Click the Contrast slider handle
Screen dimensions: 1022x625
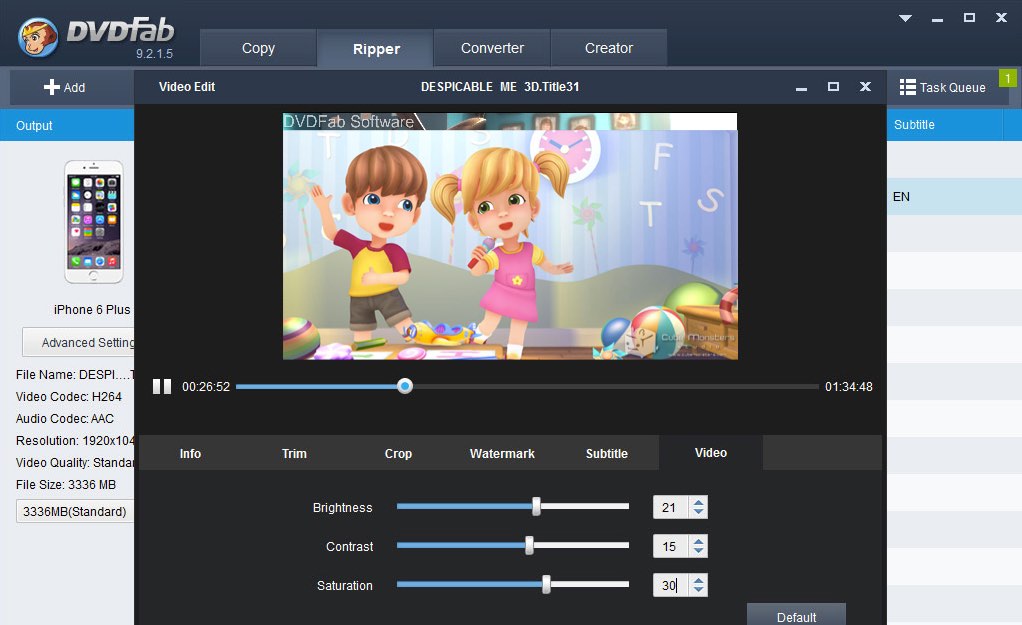coord(529,545)
